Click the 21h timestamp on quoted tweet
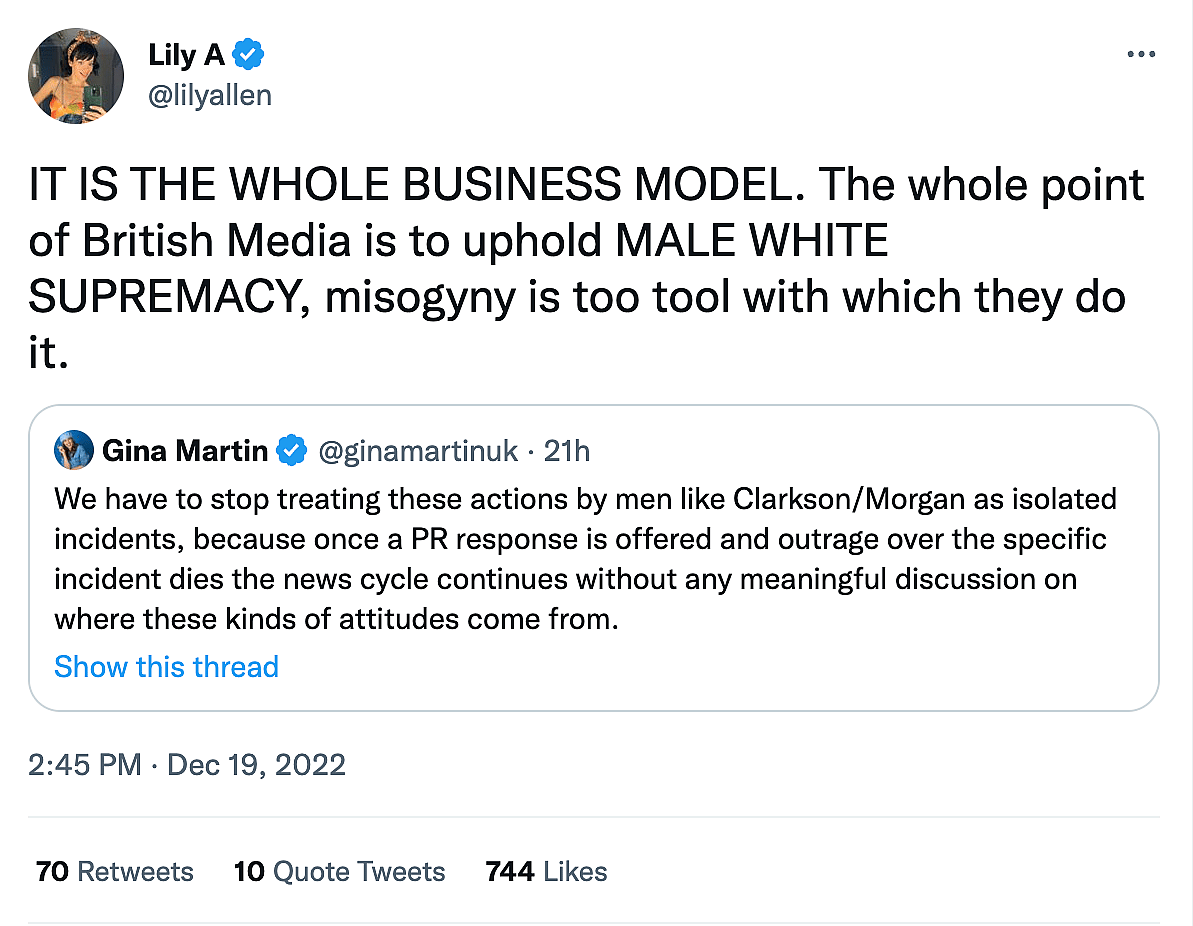 tap(567, 452)
